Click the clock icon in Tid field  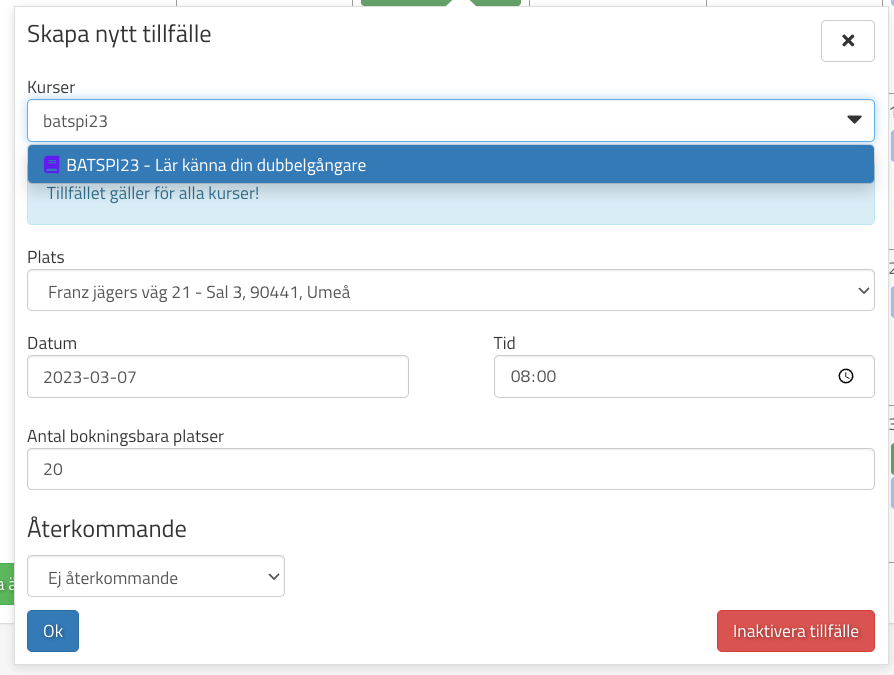pos(846,377)
